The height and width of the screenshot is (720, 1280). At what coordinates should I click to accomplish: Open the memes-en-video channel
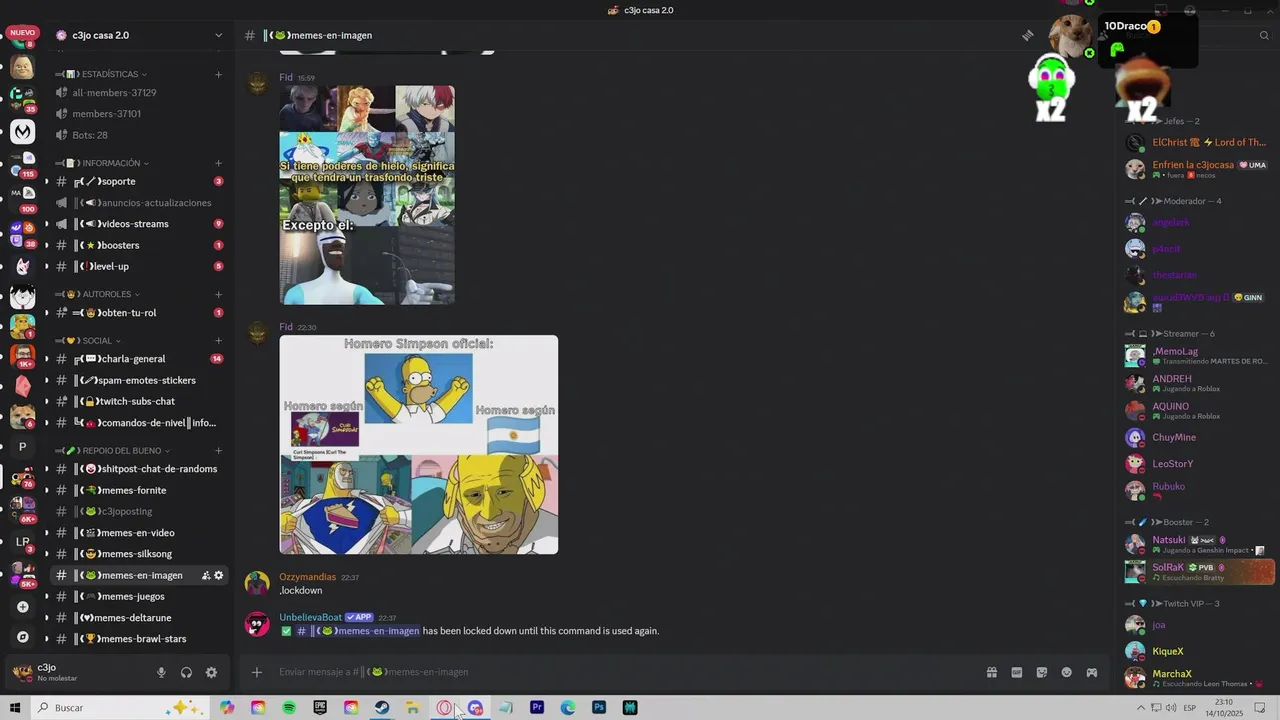pos(139,533)
